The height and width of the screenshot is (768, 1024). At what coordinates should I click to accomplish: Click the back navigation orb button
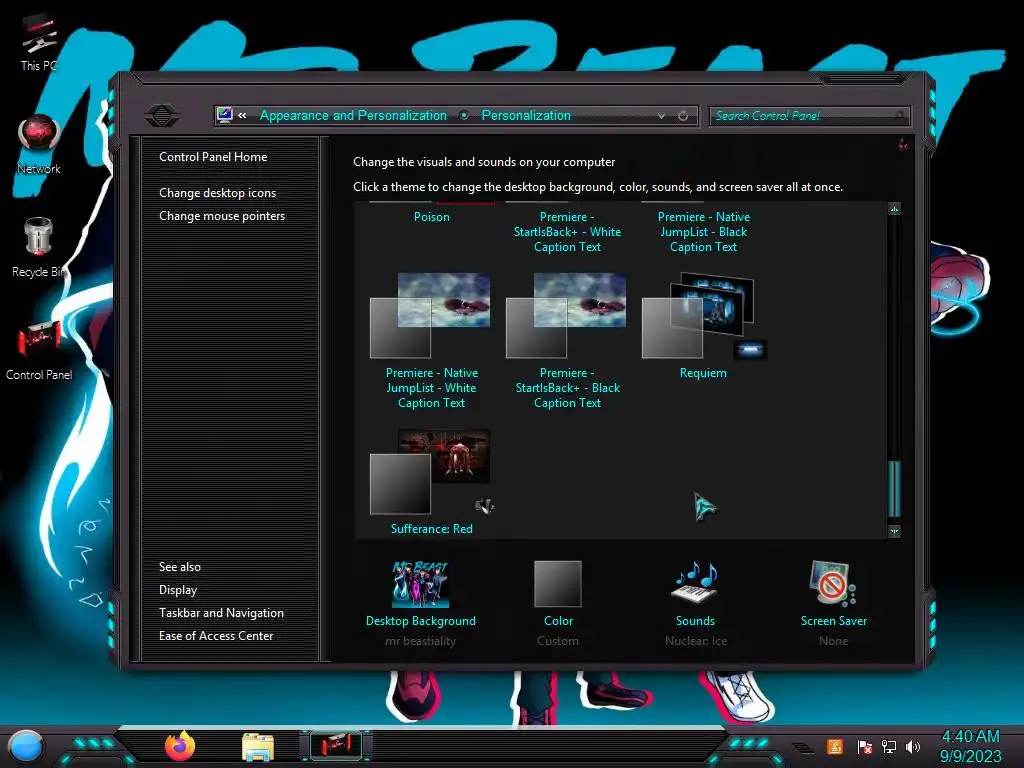pos(161,116)
